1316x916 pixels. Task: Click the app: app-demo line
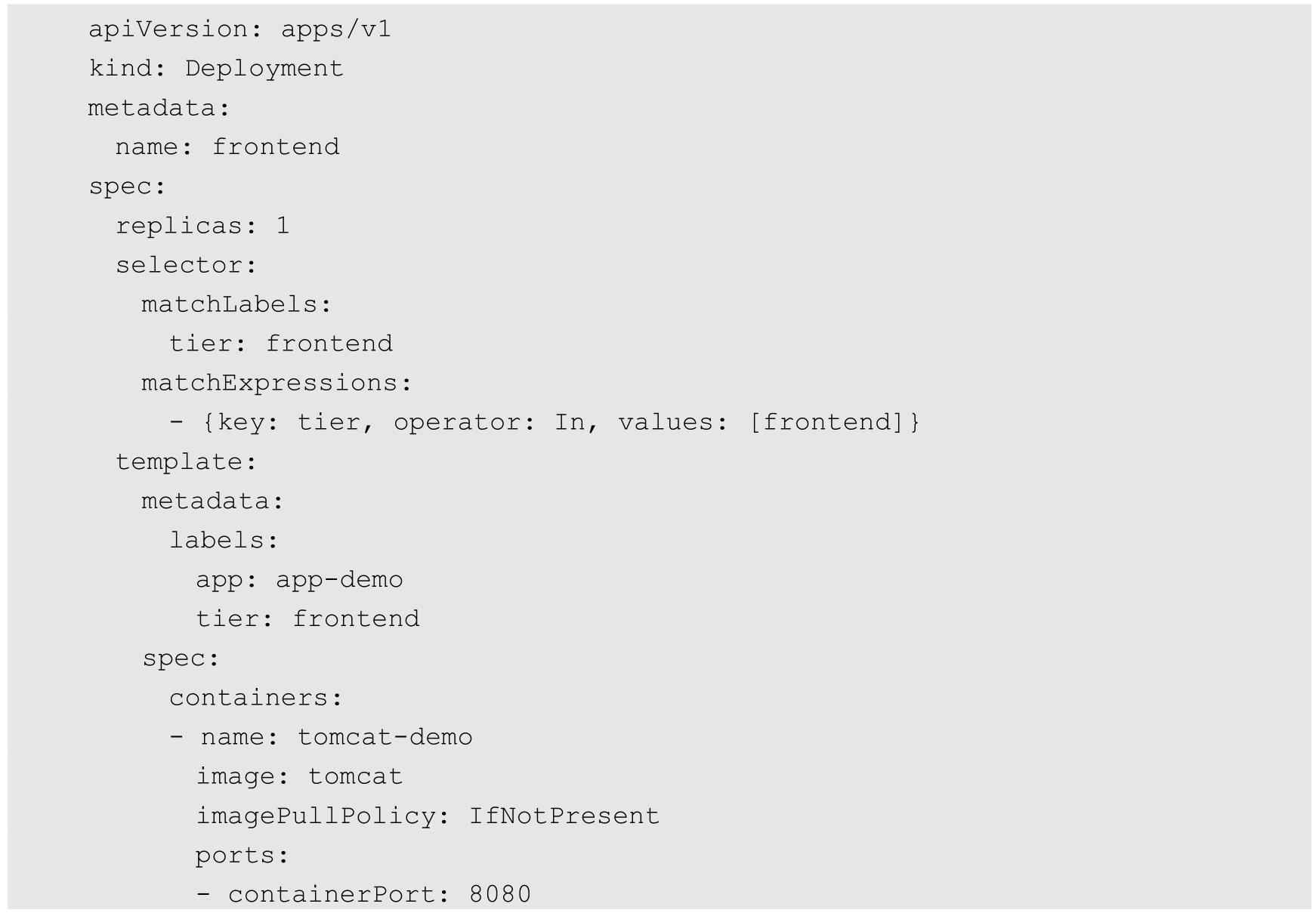[x=299, y=579]
